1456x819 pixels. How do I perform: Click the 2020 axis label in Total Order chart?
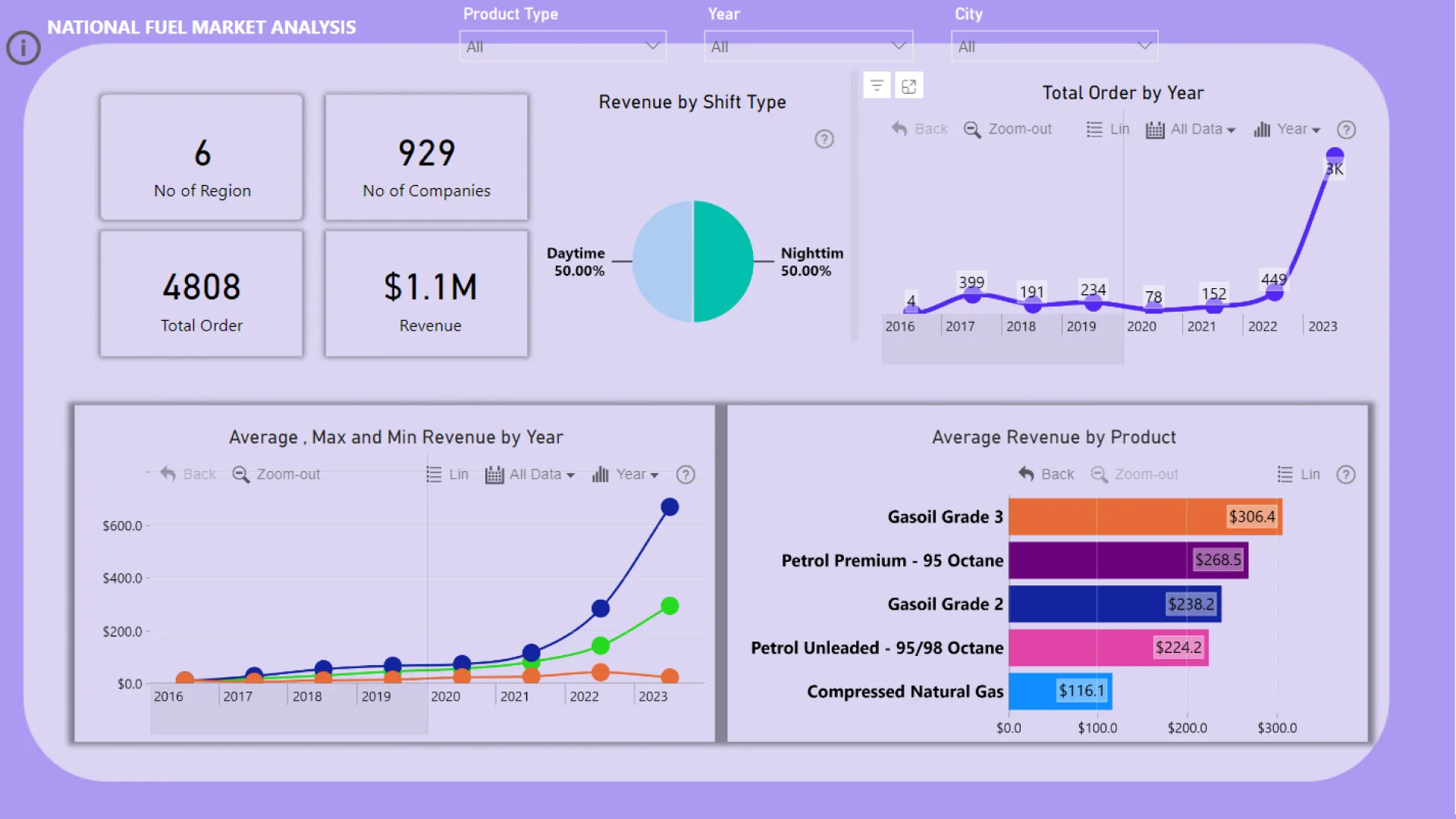1141,326
